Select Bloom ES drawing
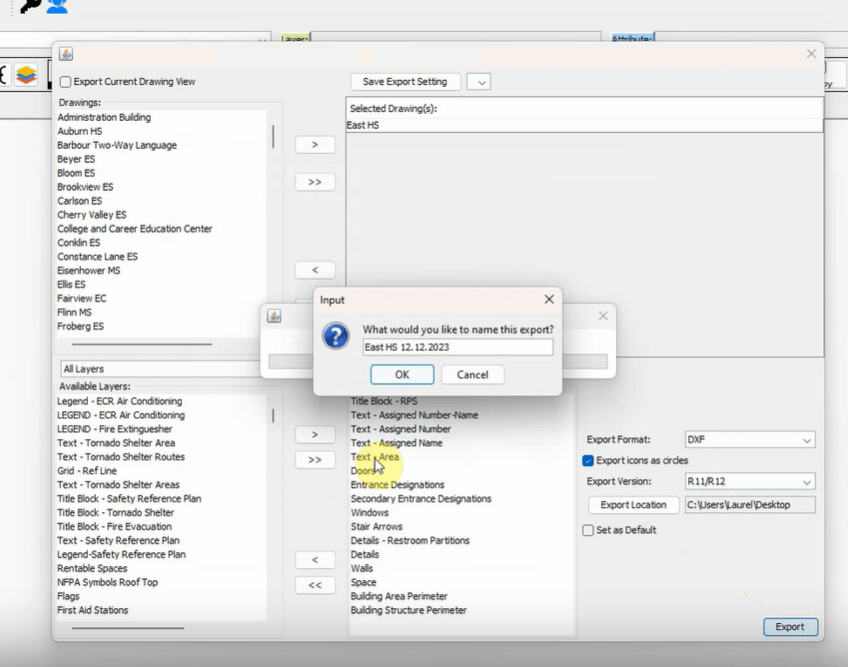The width and height of the screenshot is (848, 667). [76, 173]
